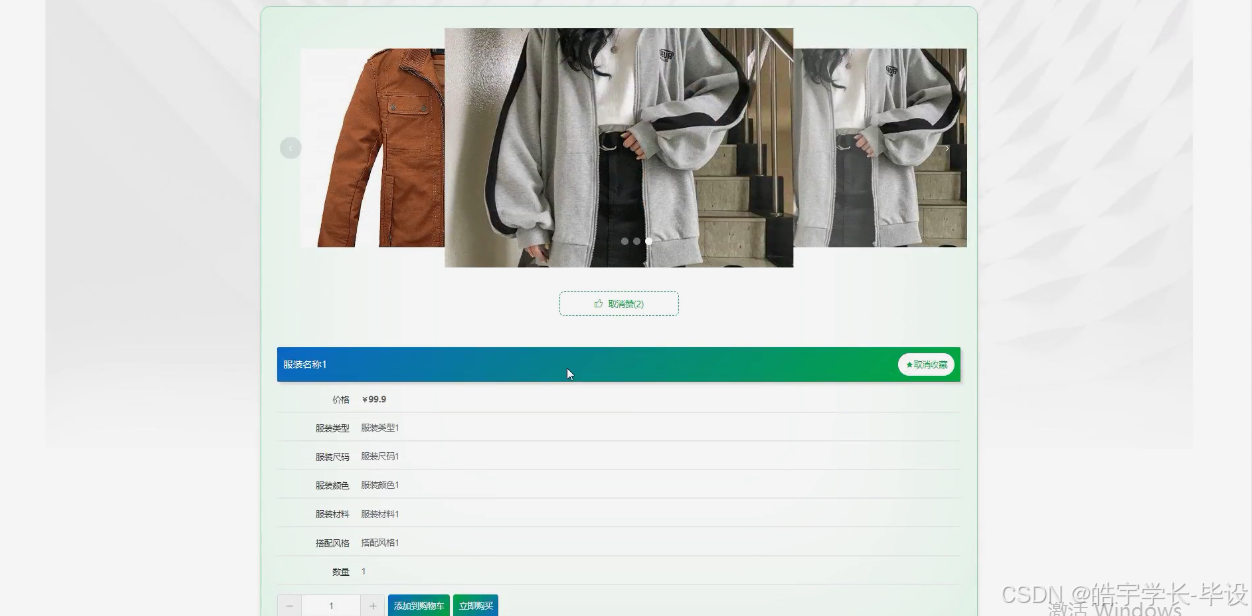Click the quantity number input field
This screenshot has height=616, width=1252.
coord(331,605)
